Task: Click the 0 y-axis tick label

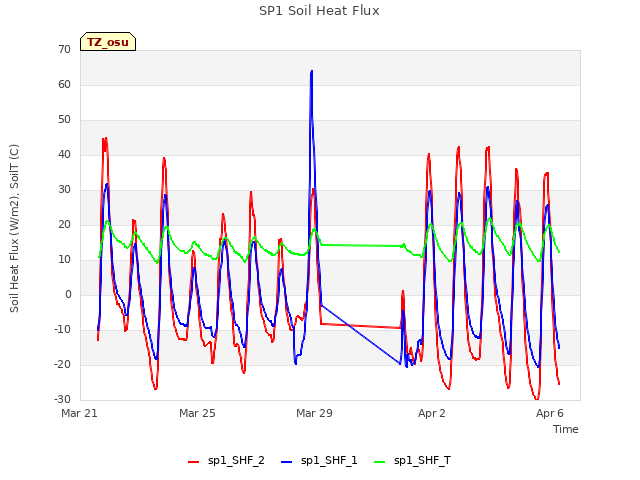Action: [68, 295]
